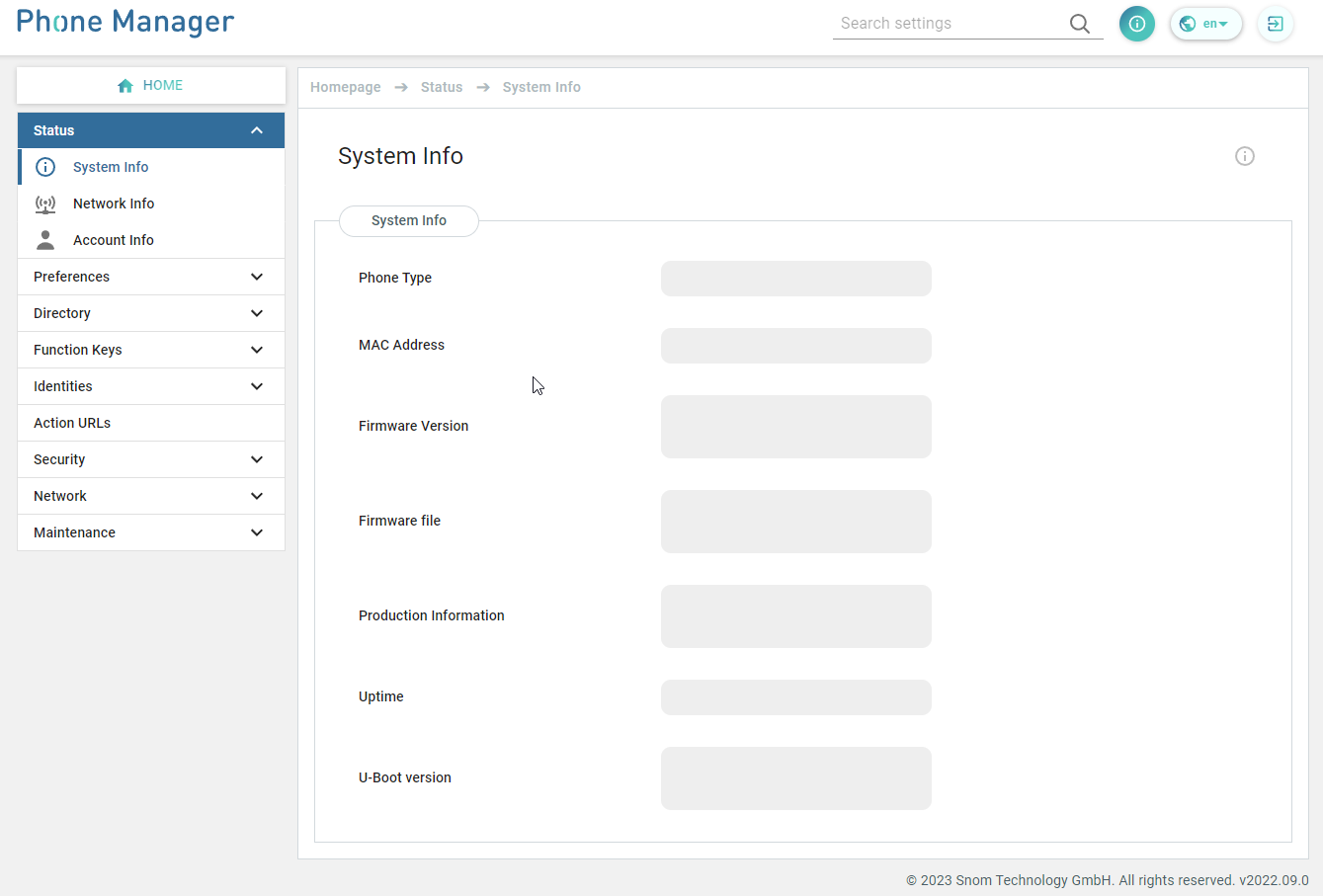Click the Phone Type label

click(x=395, y=278)
